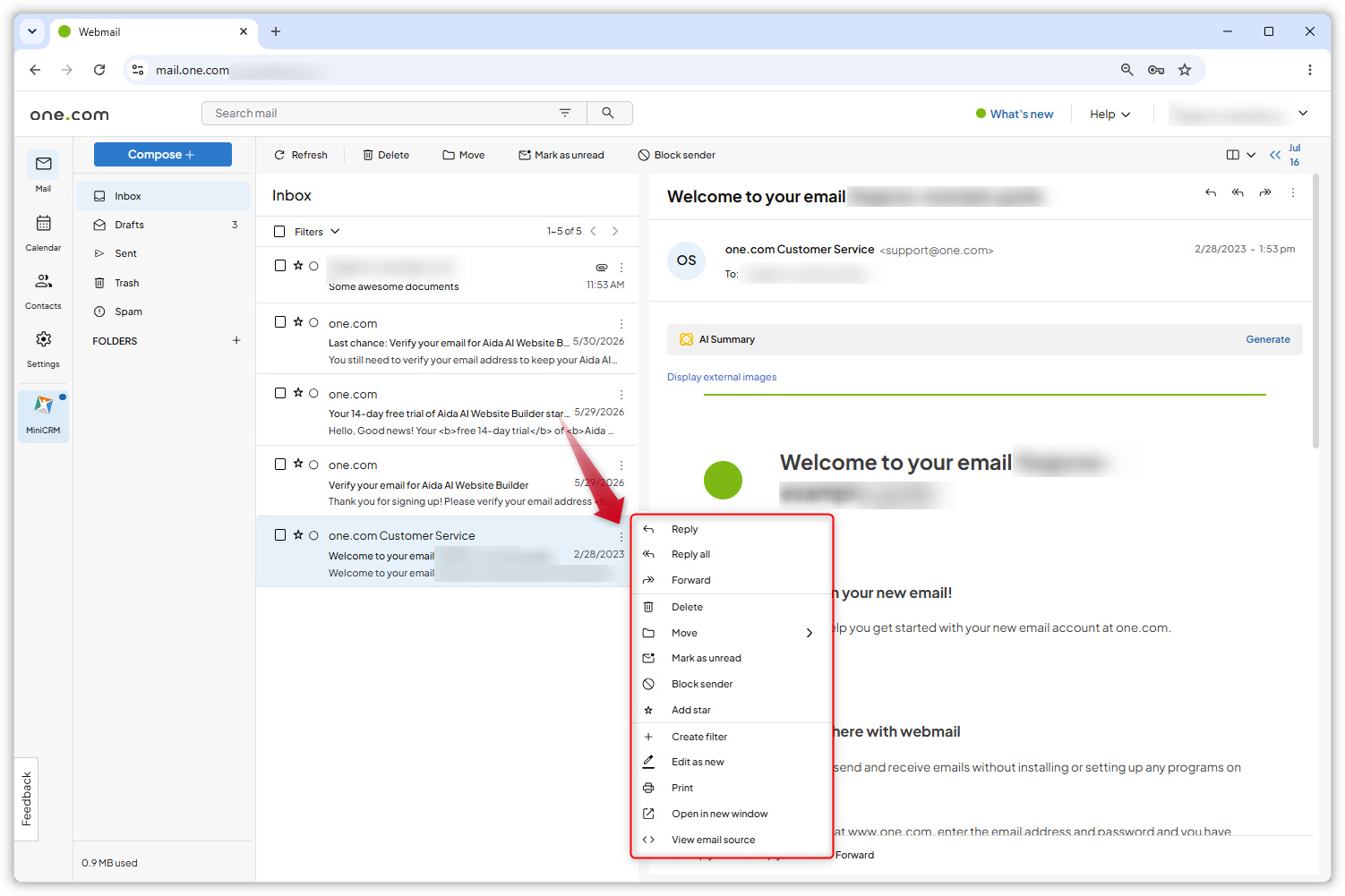Choose Open in new window
Screen dimensions: 1345x896
point(732,814)
